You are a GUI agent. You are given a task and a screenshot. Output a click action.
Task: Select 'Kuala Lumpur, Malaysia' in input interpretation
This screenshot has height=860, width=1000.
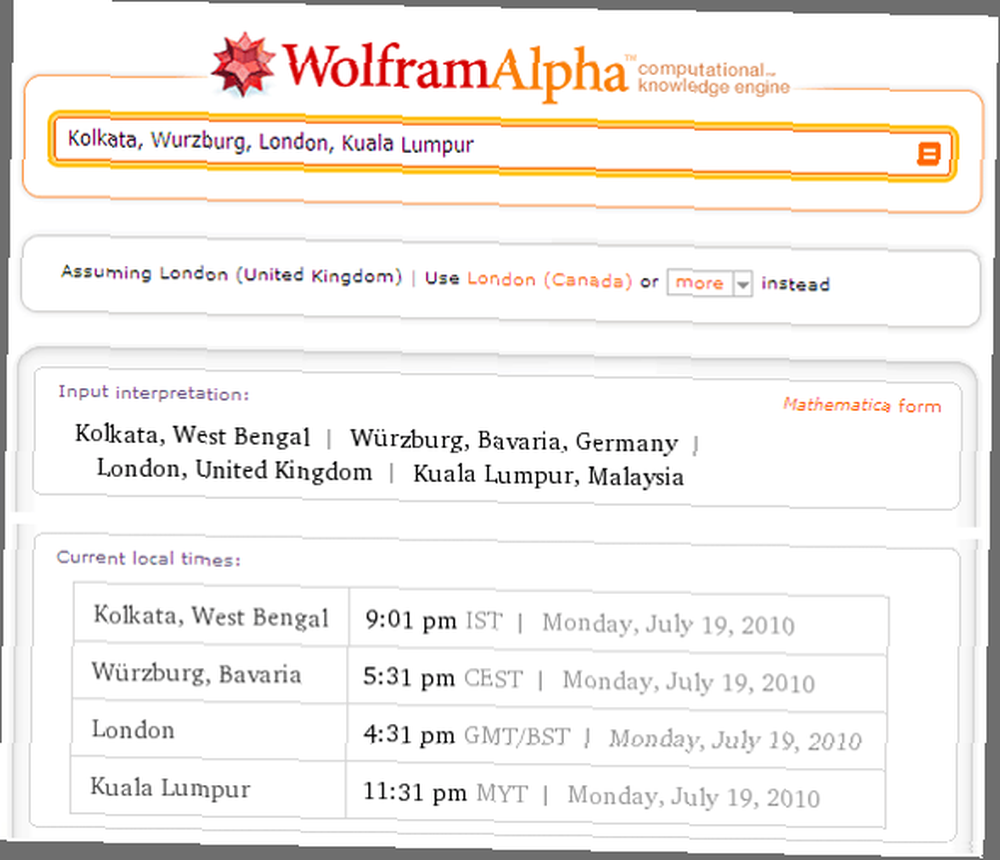(x=548, y=476)
